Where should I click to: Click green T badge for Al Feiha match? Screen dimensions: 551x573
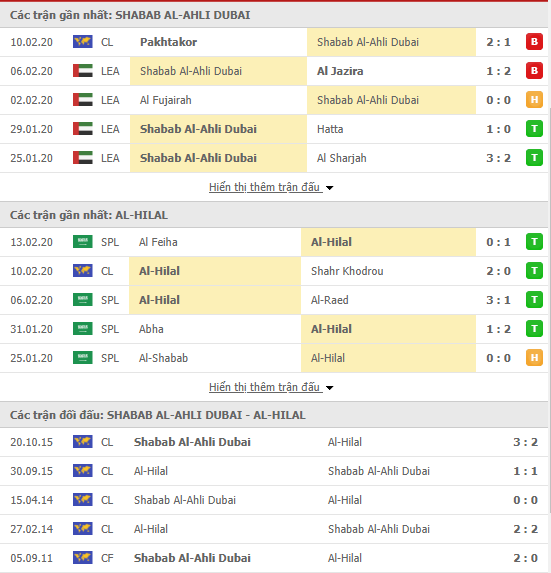pyautogui.click(x=534, y=242)
